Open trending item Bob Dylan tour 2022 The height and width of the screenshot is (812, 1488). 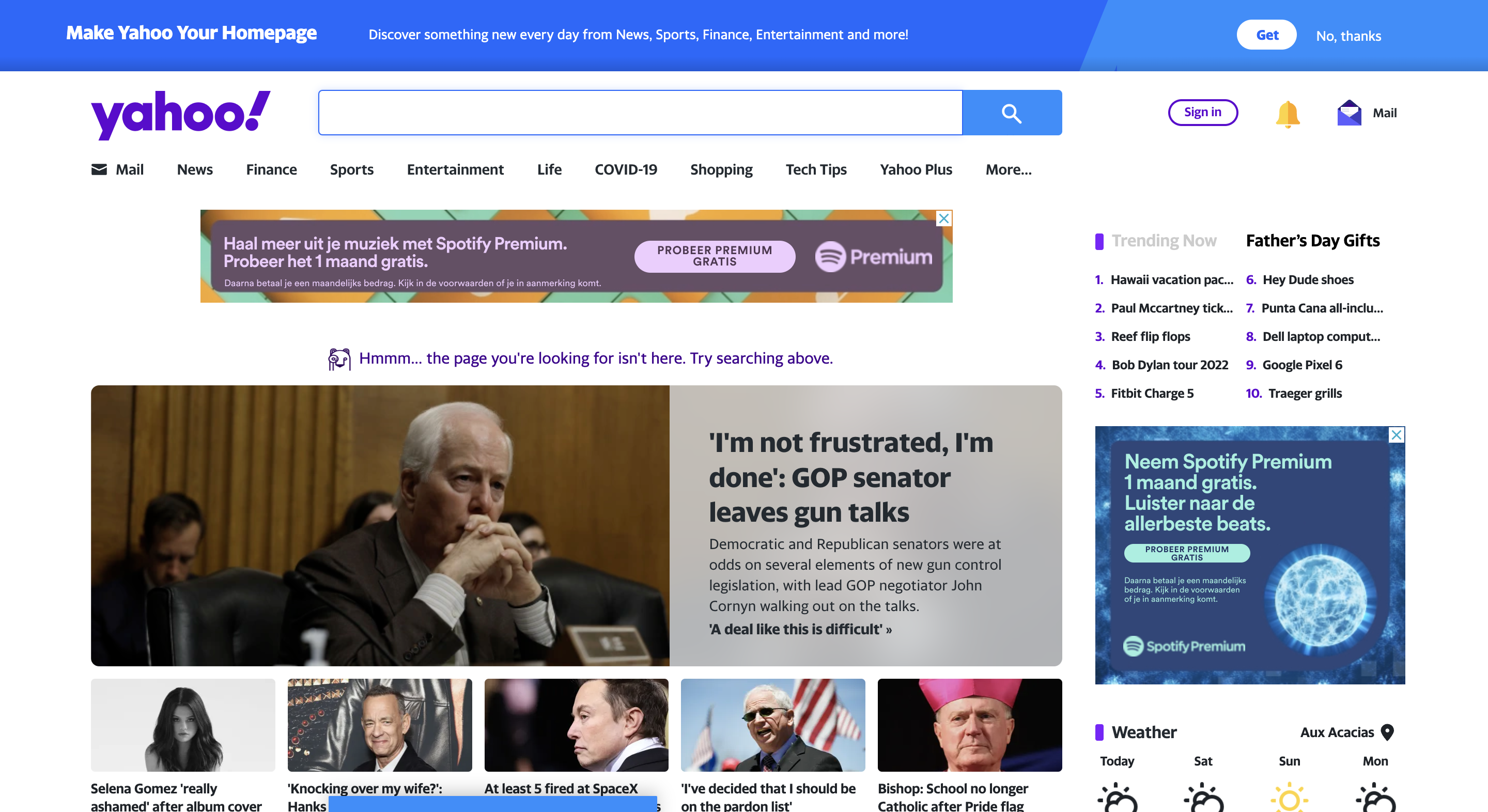[1169, 364]
